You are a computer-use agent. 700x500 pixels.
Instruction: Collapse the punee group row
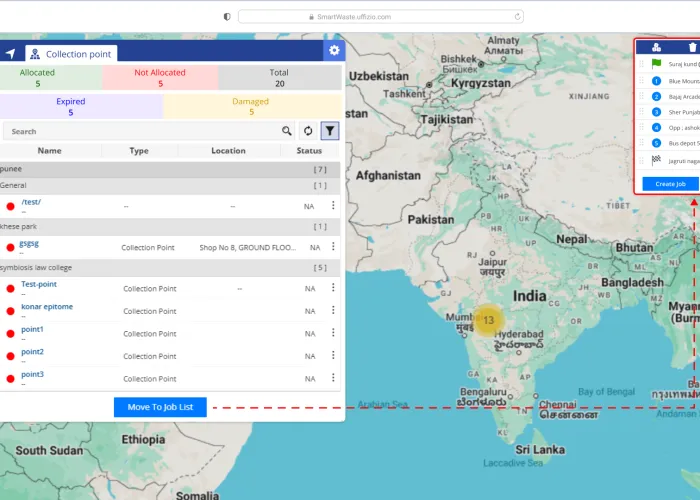170,170
